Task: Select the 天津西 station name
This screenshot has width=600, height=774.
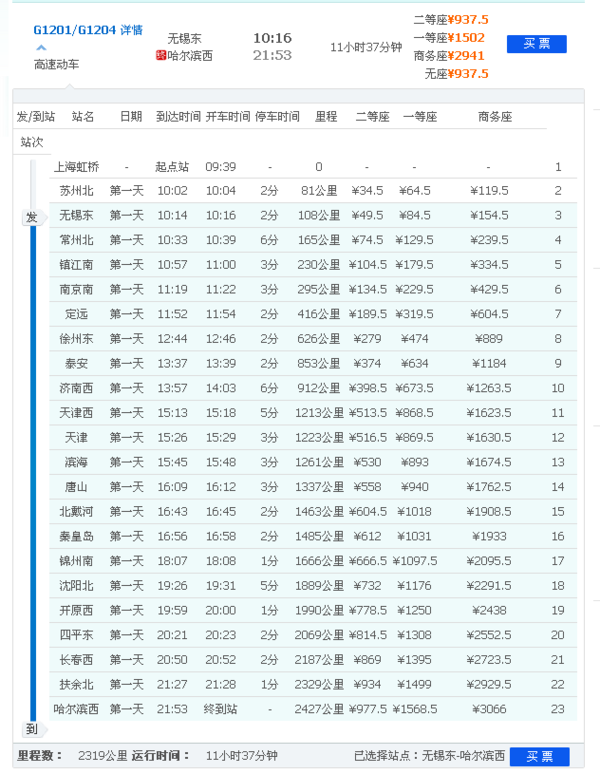Action: pyautogui.click(x=76, y=413)
